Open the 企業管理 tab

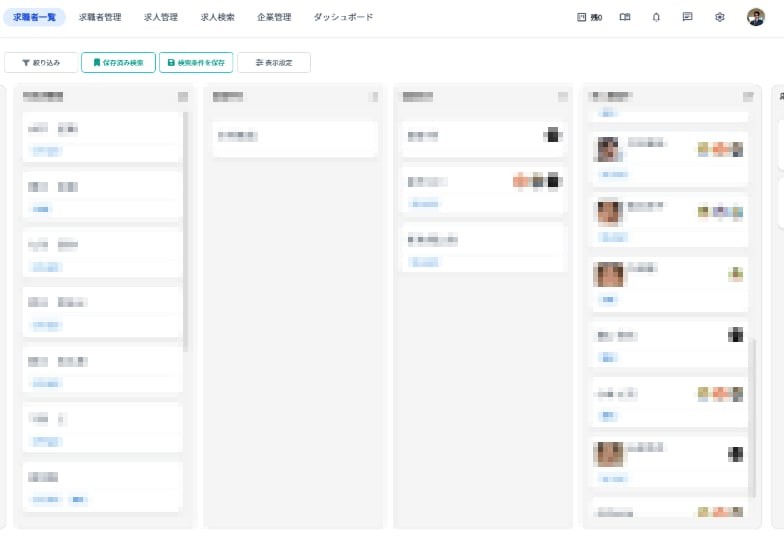pos(274,17)
